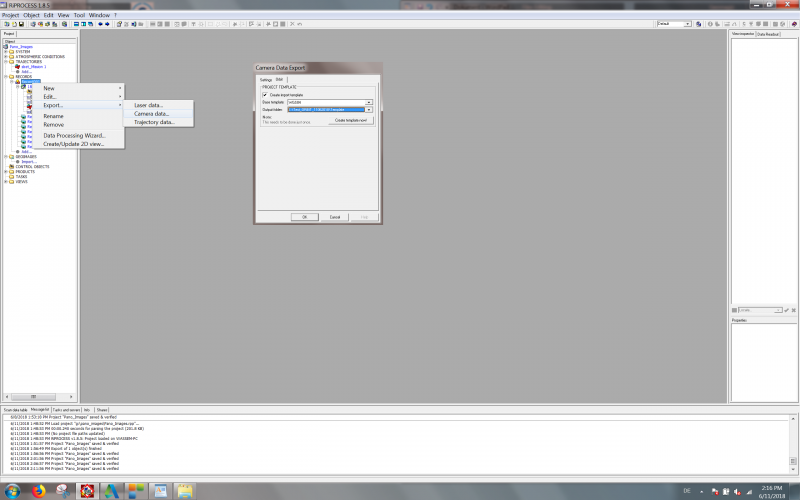Click the undo arrow icon in toolbar

pos(299,24)
